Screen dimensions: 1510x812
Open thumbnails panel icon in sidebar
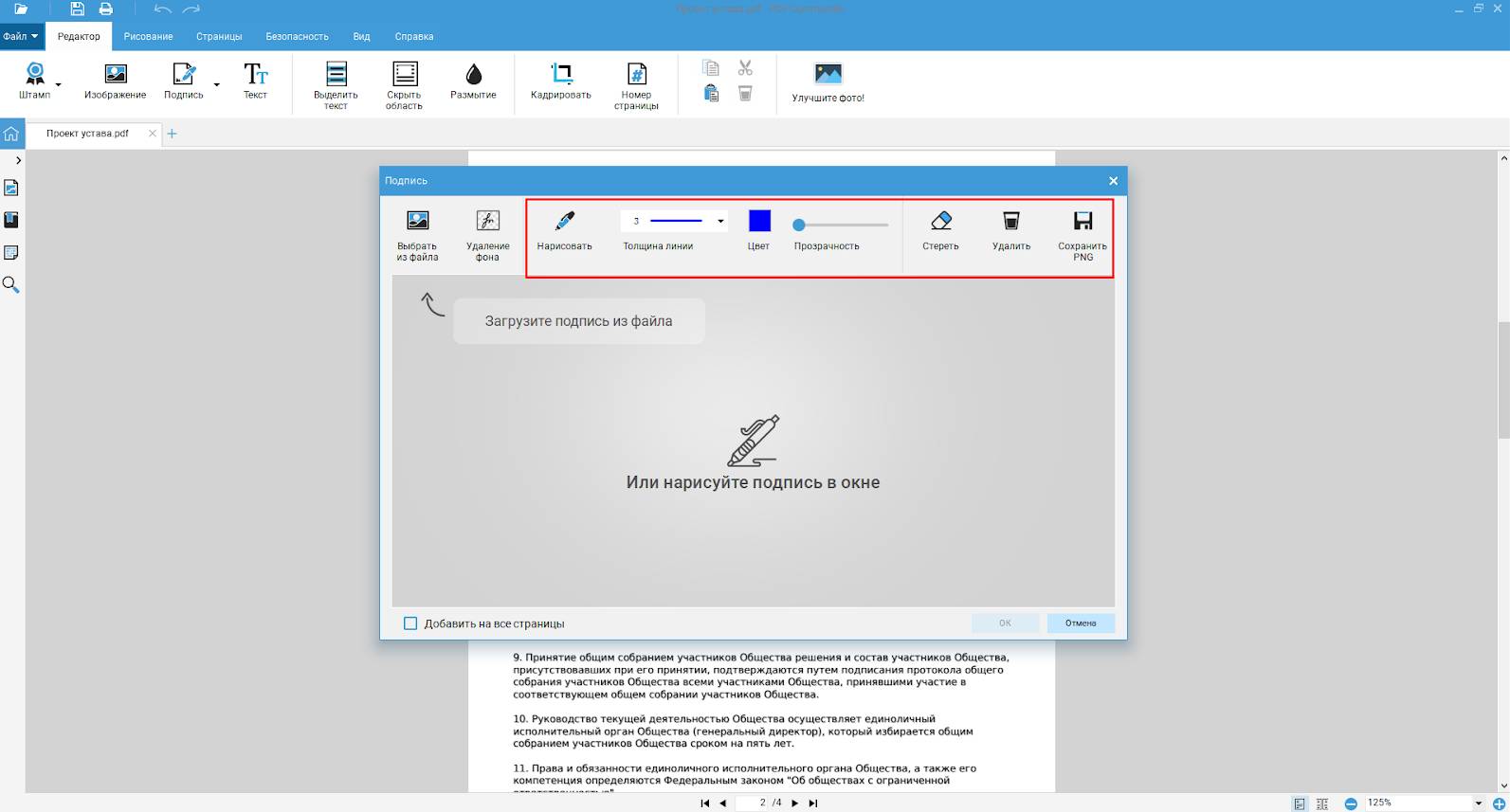click(x=11, y=188)
